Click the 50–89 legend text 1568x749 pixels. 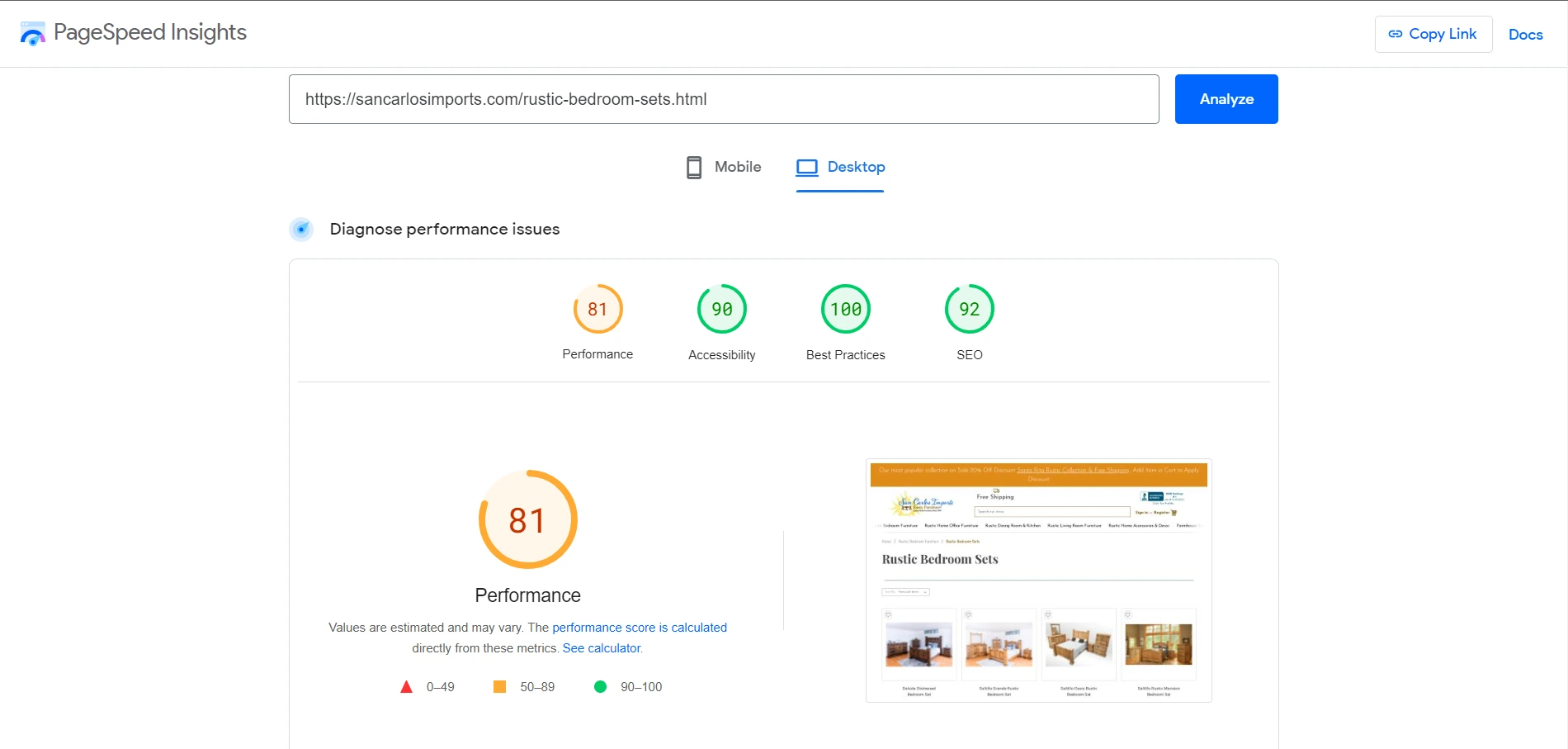point(537,687)
